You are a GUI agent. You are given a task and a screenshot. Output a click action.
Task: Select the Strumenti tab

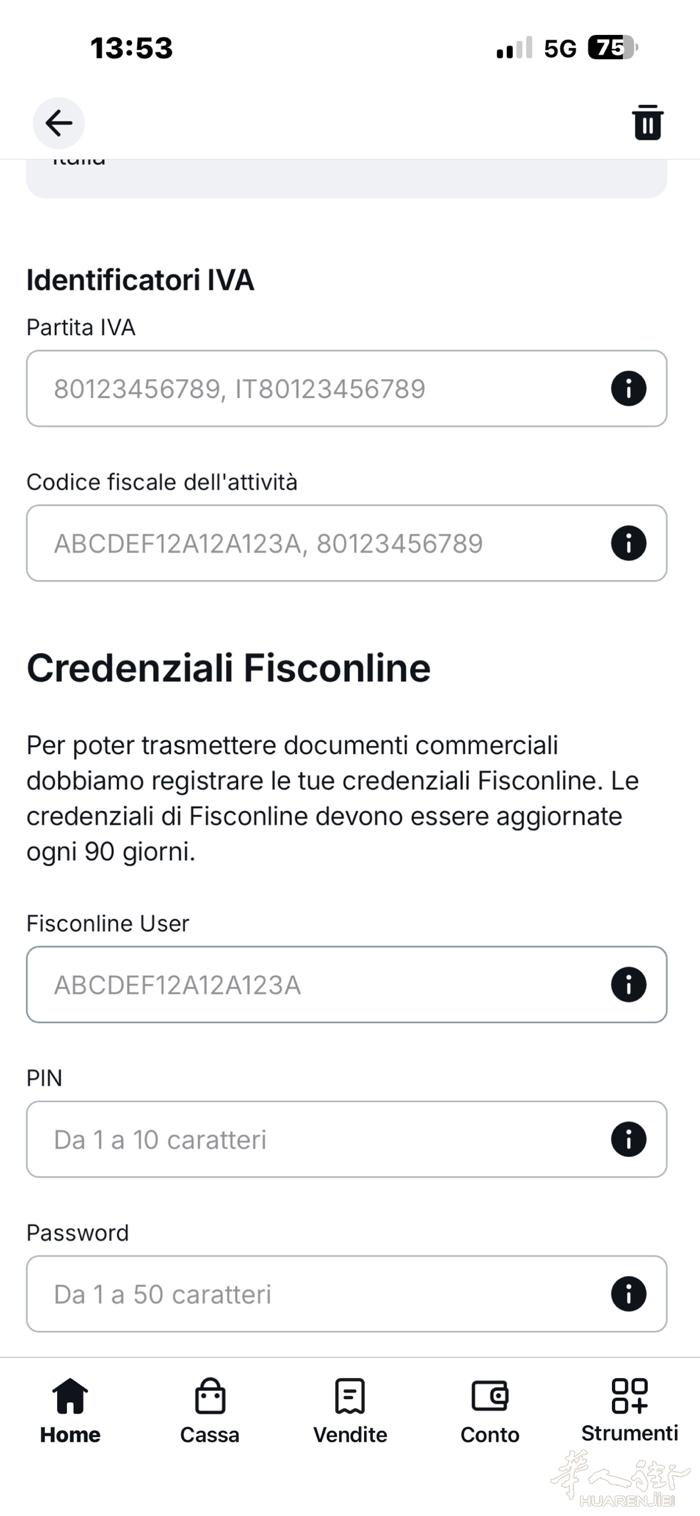point(630,1411)
